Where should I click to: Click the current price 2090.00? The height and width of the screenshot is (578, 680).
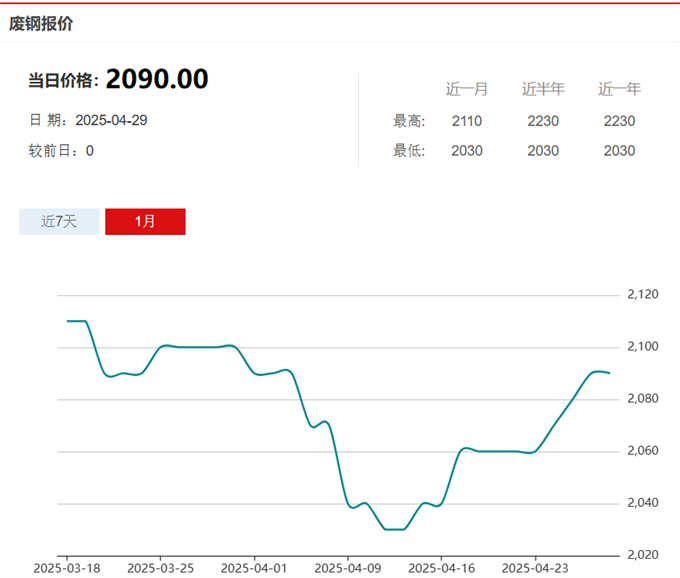(x=157, y=79)
